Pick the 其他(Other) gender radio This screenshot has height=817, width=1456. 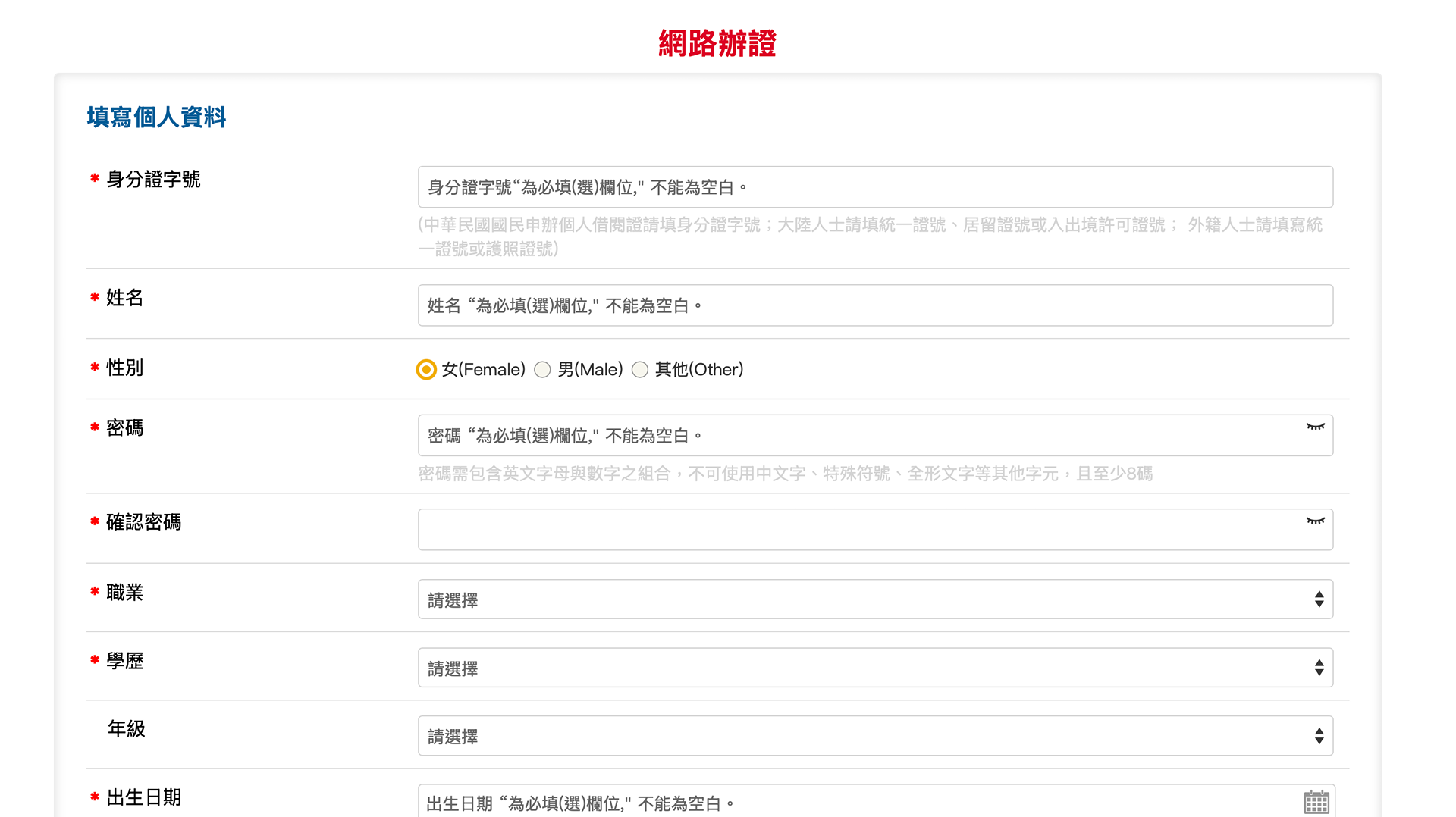pos(640,370)
